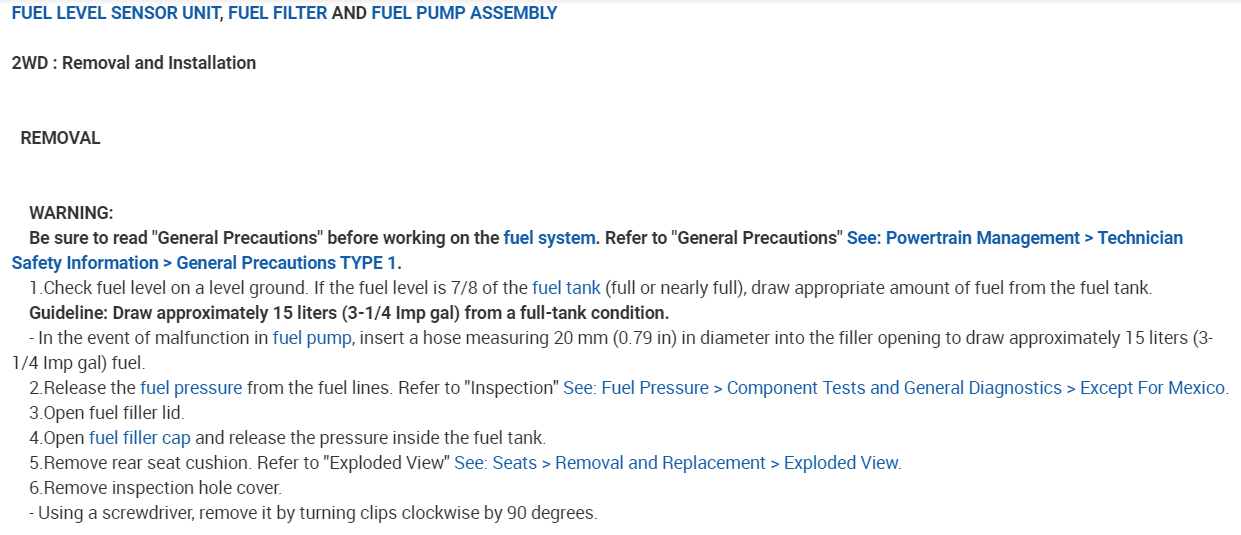
Task: Open the Powertrain Management General Precautions reference
Action: click(x=1014, y=238)
